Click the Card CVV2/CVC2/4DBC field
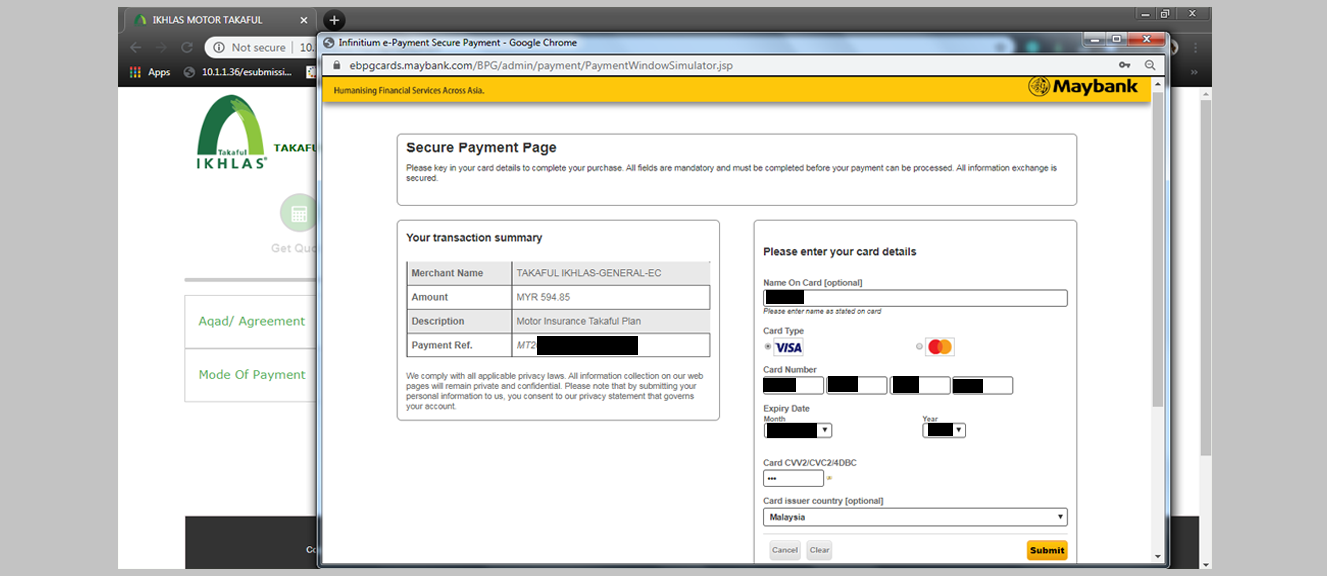This screenshot has height=576, width=1327. 793,478
